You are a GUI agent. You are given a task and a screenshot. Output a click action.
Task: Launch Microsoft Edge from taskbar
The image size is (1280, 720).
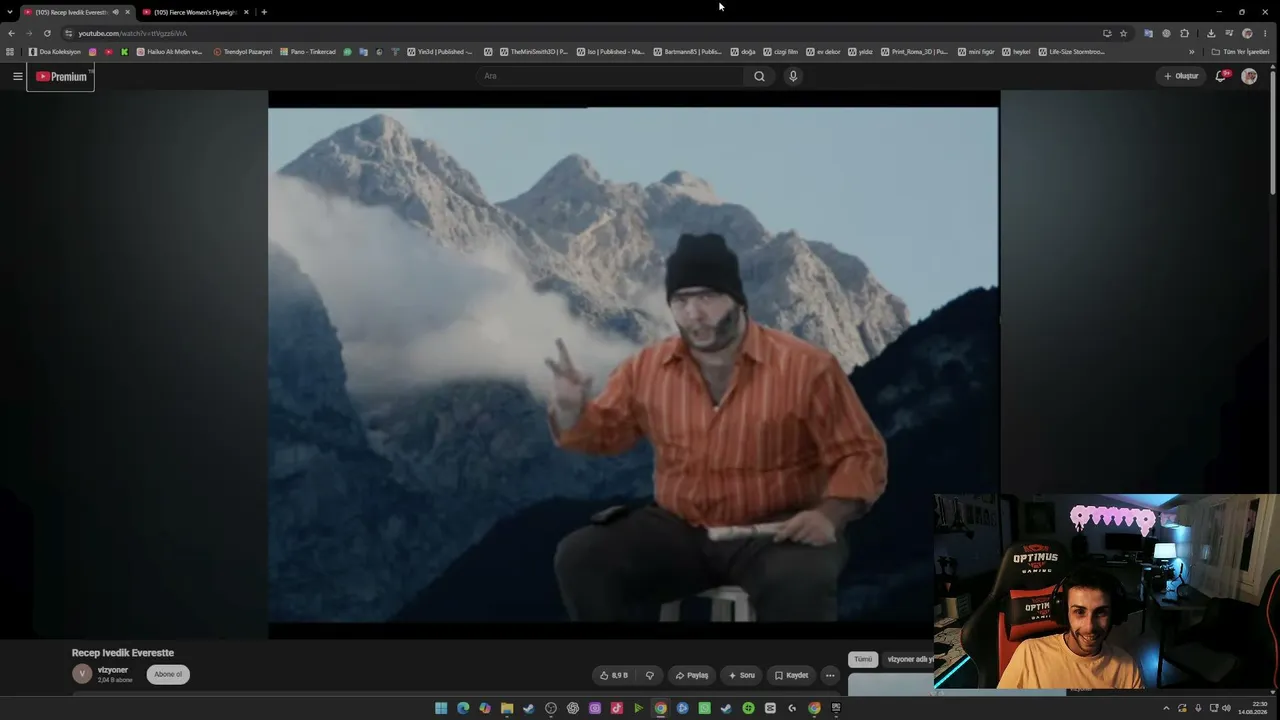(463, 708)
